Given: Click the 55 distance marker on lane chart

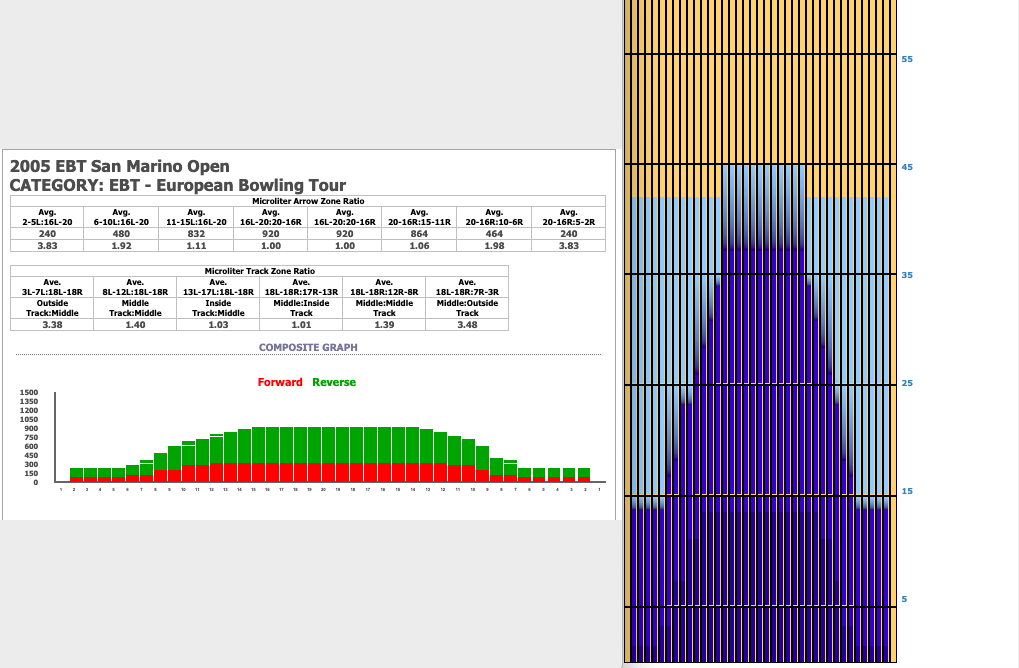Looking at the screenshot, I should tap(907, 59).
